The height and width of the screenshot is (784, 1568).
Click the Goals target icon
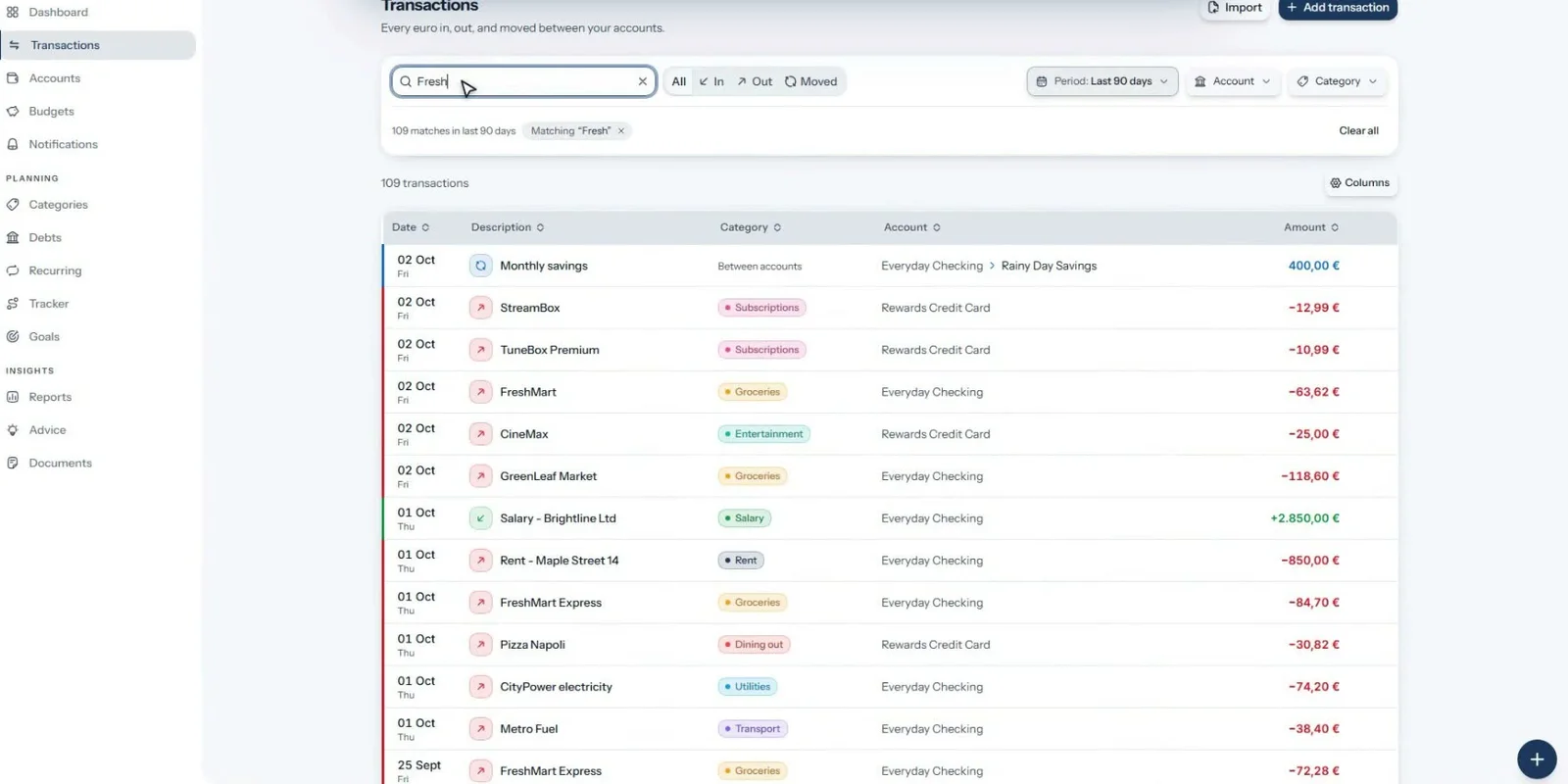tap(13, 336)
